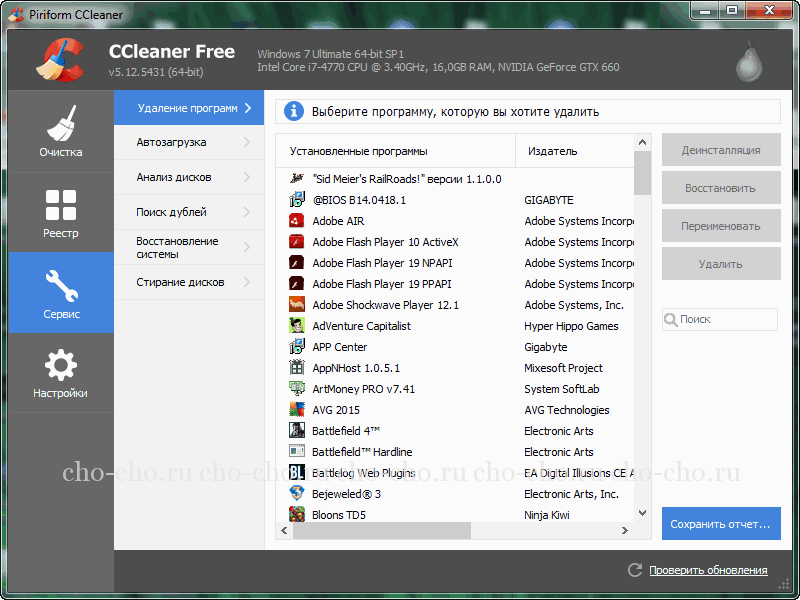Select the AVG 2015 program icon
The height and width of the screenshot is (600, 800).
pyautogui.click(x=296, y=410)
